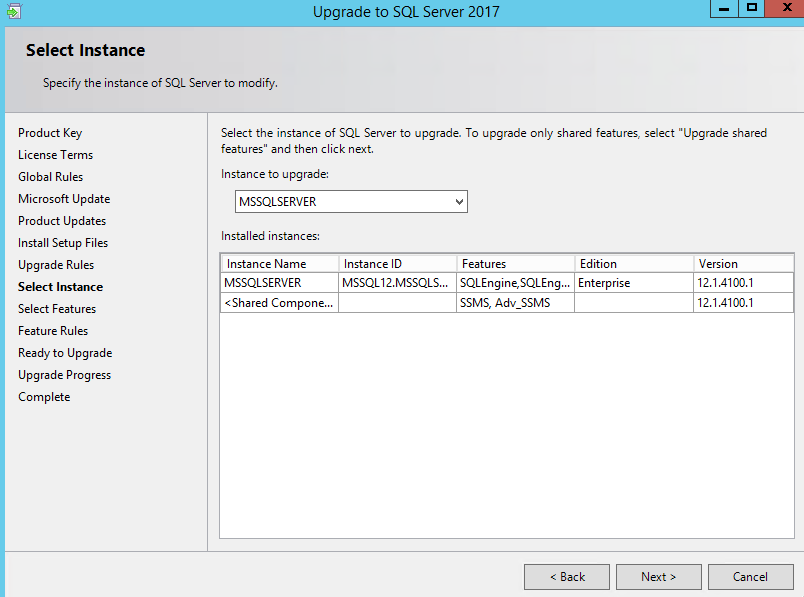Open the Complete step
Image resolution: width=804 pixels, height=597 pixels.
[44, 397]
